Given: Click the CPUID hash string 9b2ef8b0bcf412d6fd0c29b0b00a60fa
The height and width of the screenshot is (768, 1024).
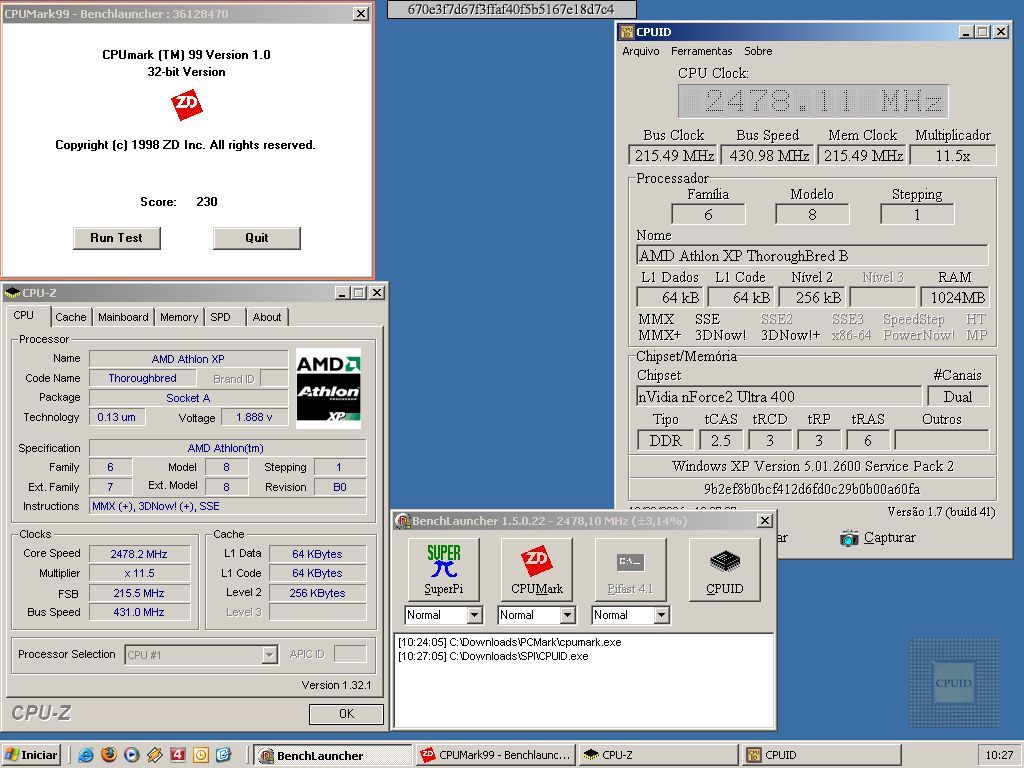Looking at the screenshot, I should (812, 489).
